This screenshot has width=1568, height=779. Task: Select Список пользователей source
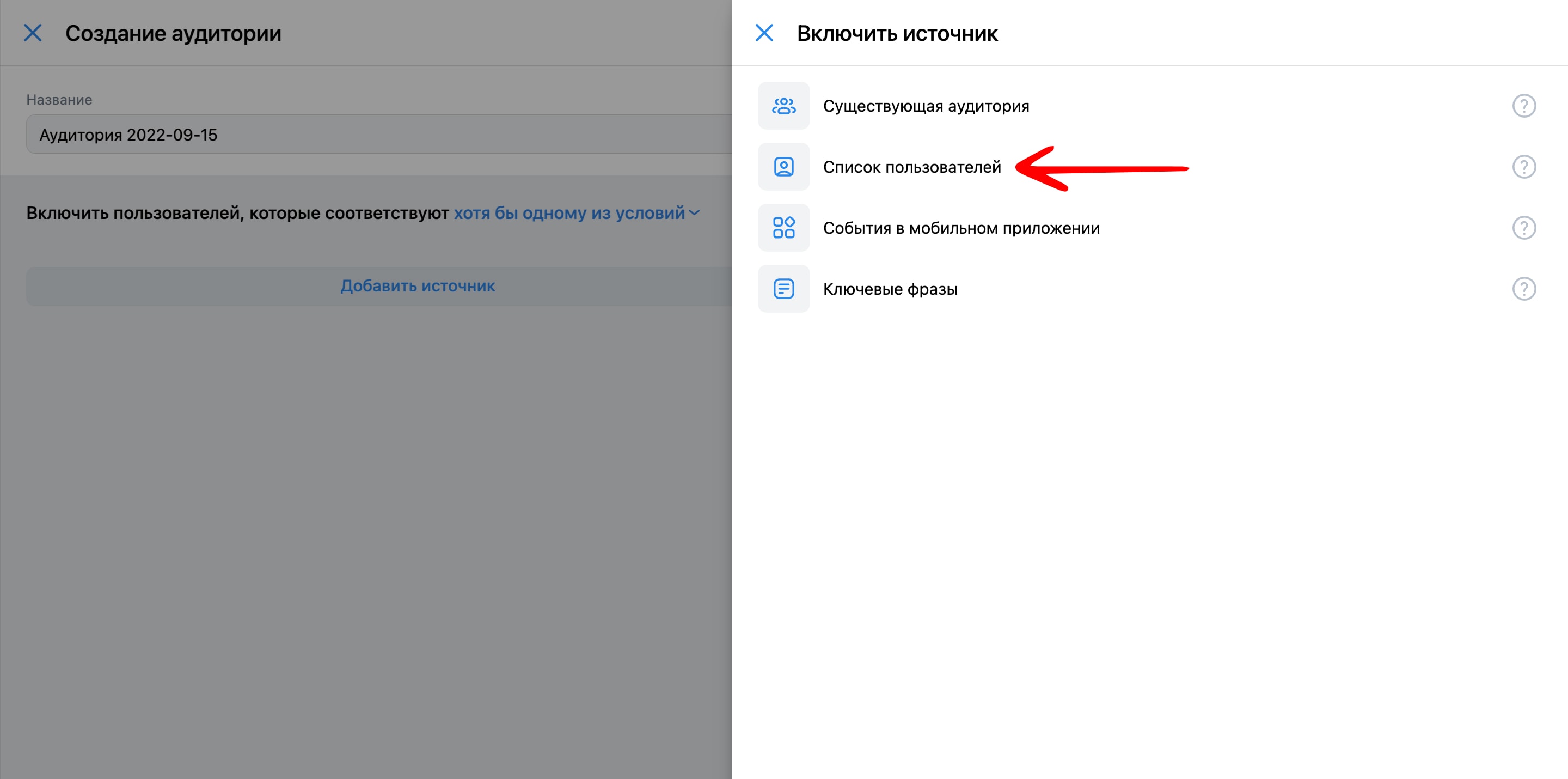912,167
